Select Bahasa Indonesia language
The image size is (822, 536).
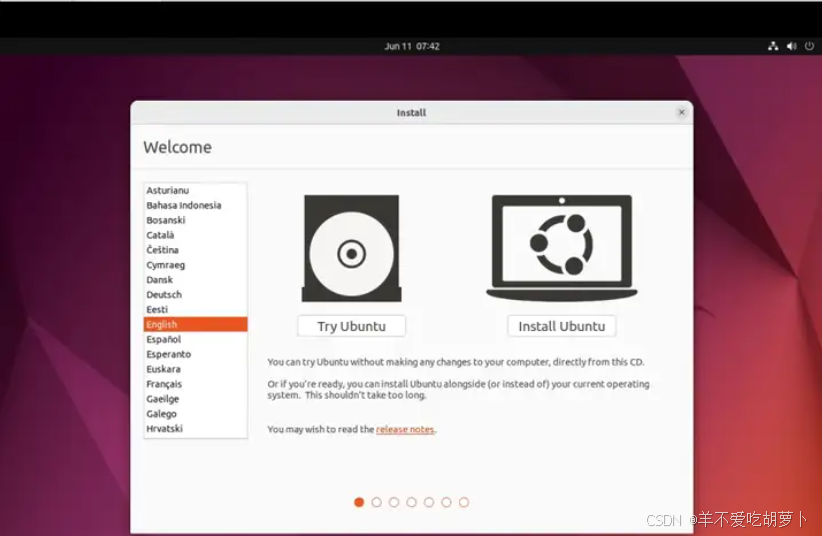(x=195, y=205)
